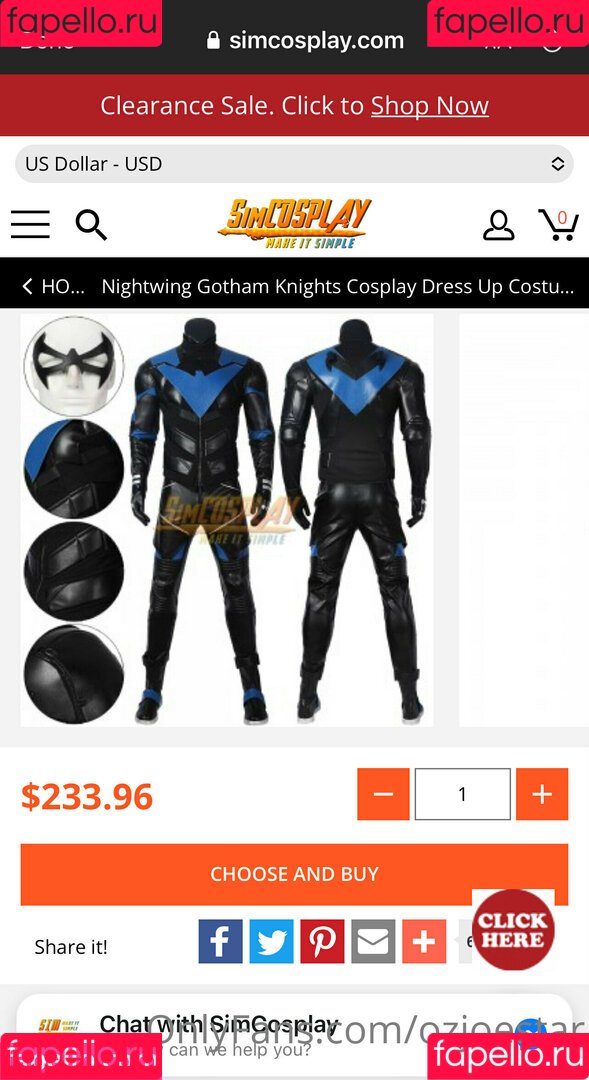Click the red Click Here badge

coord(513,930)
